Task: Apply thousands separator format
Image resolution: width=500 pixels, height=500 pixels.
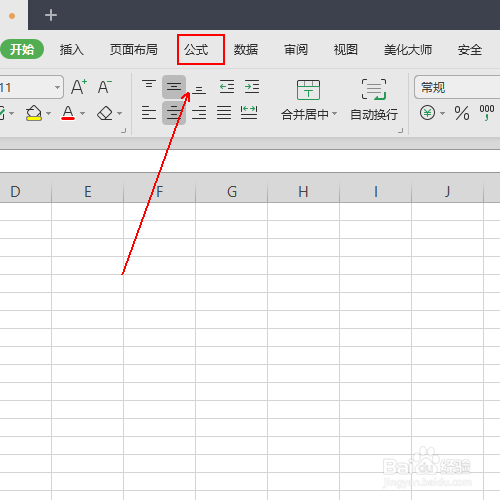Action: tap(487, 113)
